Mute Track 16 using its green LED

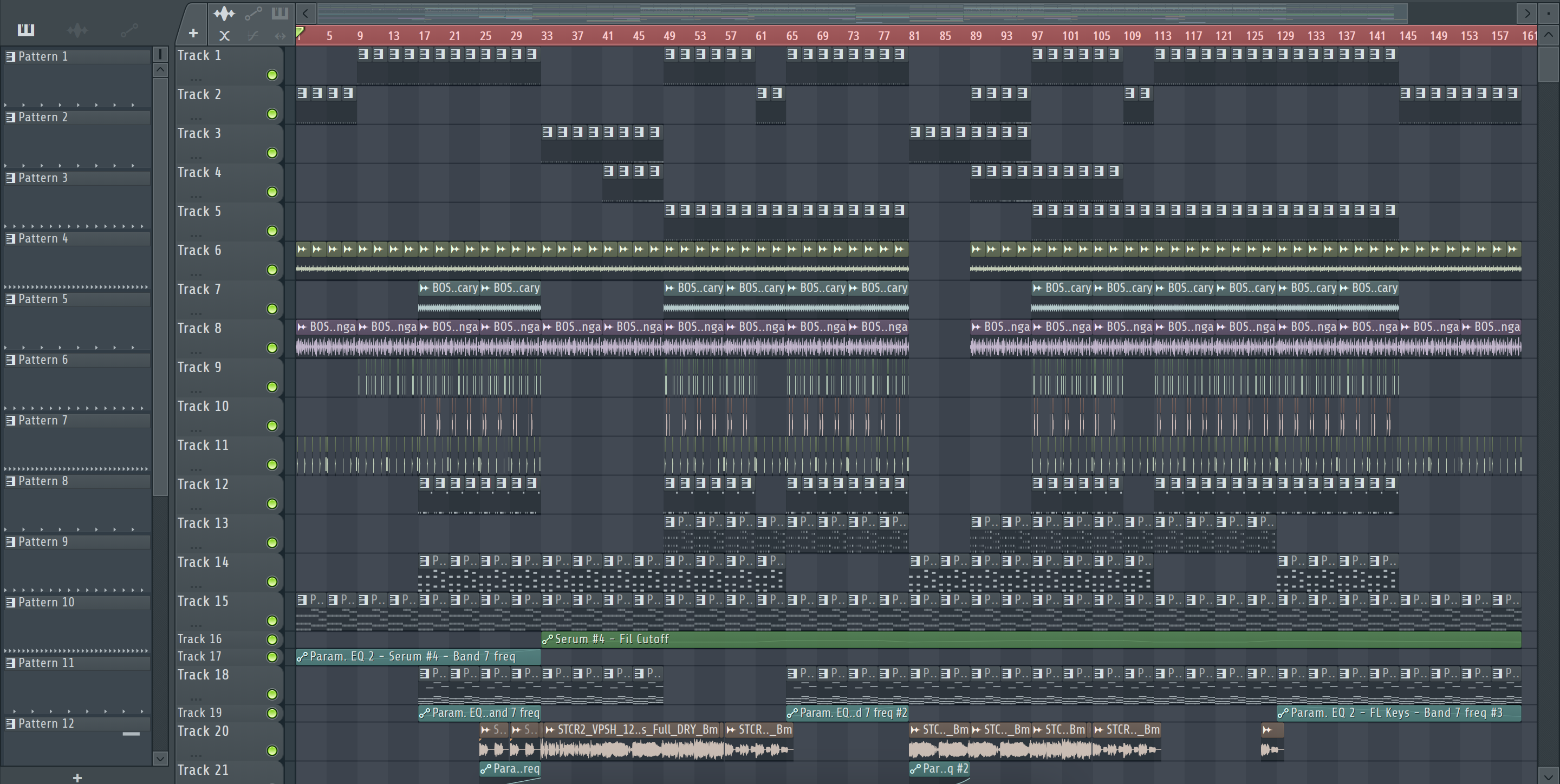[x=272, y=639]
